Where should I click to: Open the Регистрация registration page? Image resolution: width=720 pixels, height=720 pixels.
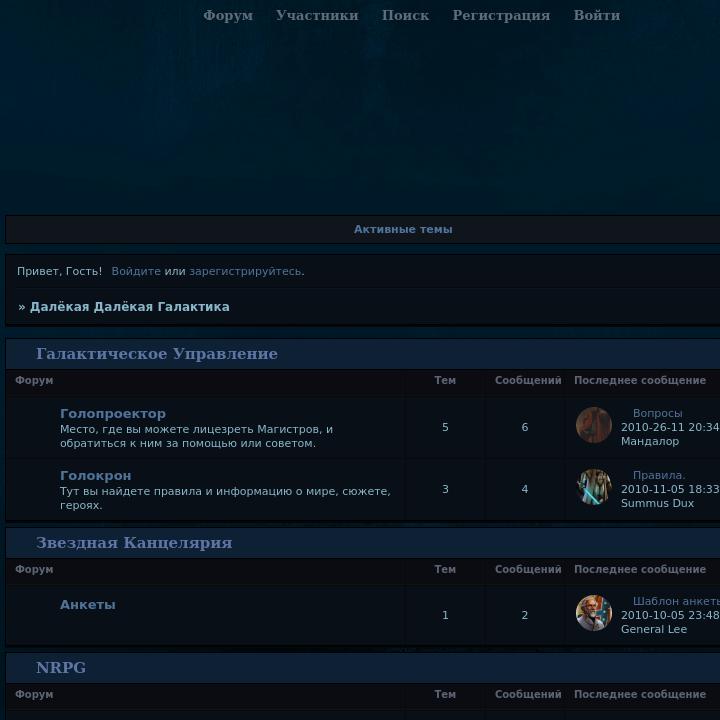pyautogui.click(x=501, y=16)
